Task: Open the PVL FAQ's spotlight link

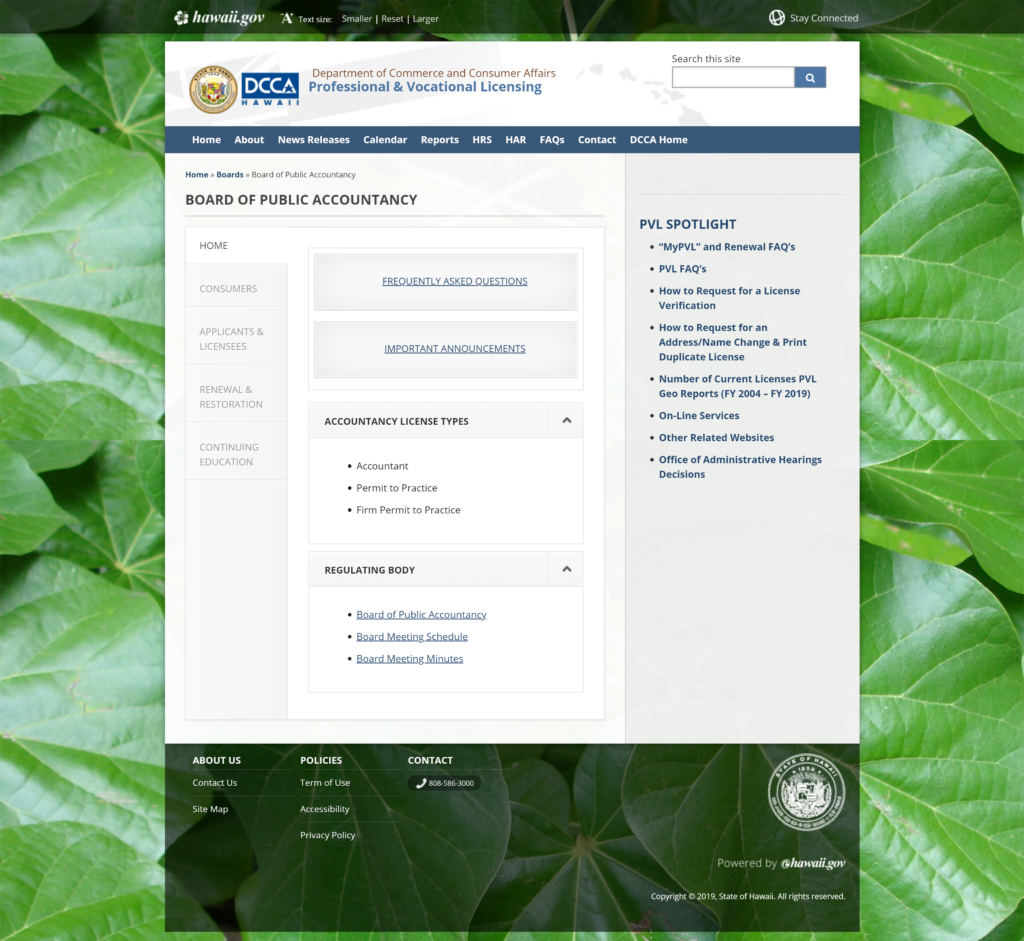Action: (x=682, y=268)
